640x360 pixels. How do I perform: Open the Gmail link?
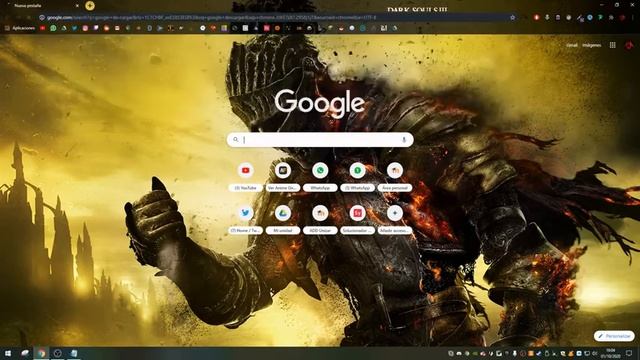pos(572,45)
